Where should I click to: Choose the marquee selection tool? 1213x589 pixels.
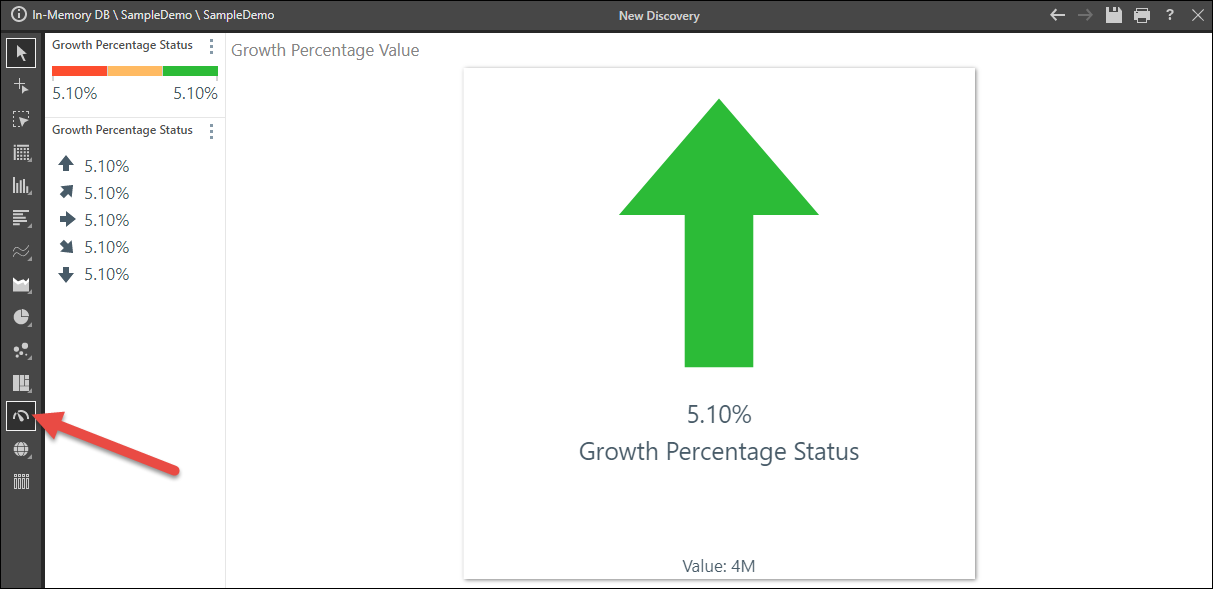[x=21, y=120]
